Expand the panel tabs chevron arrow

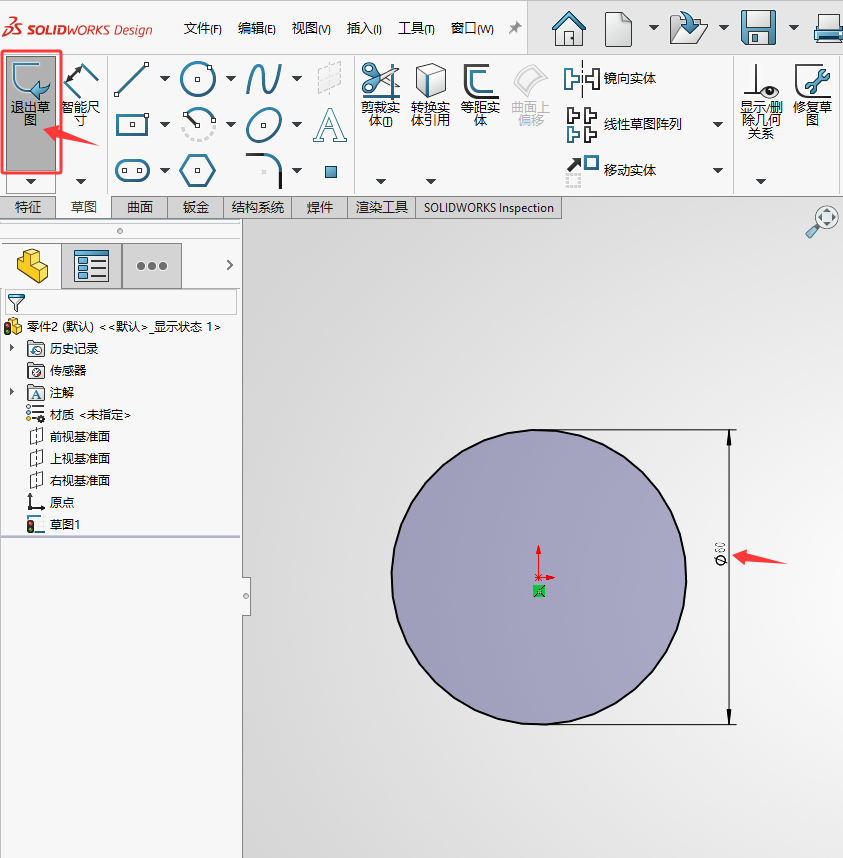tap(230, 265)
